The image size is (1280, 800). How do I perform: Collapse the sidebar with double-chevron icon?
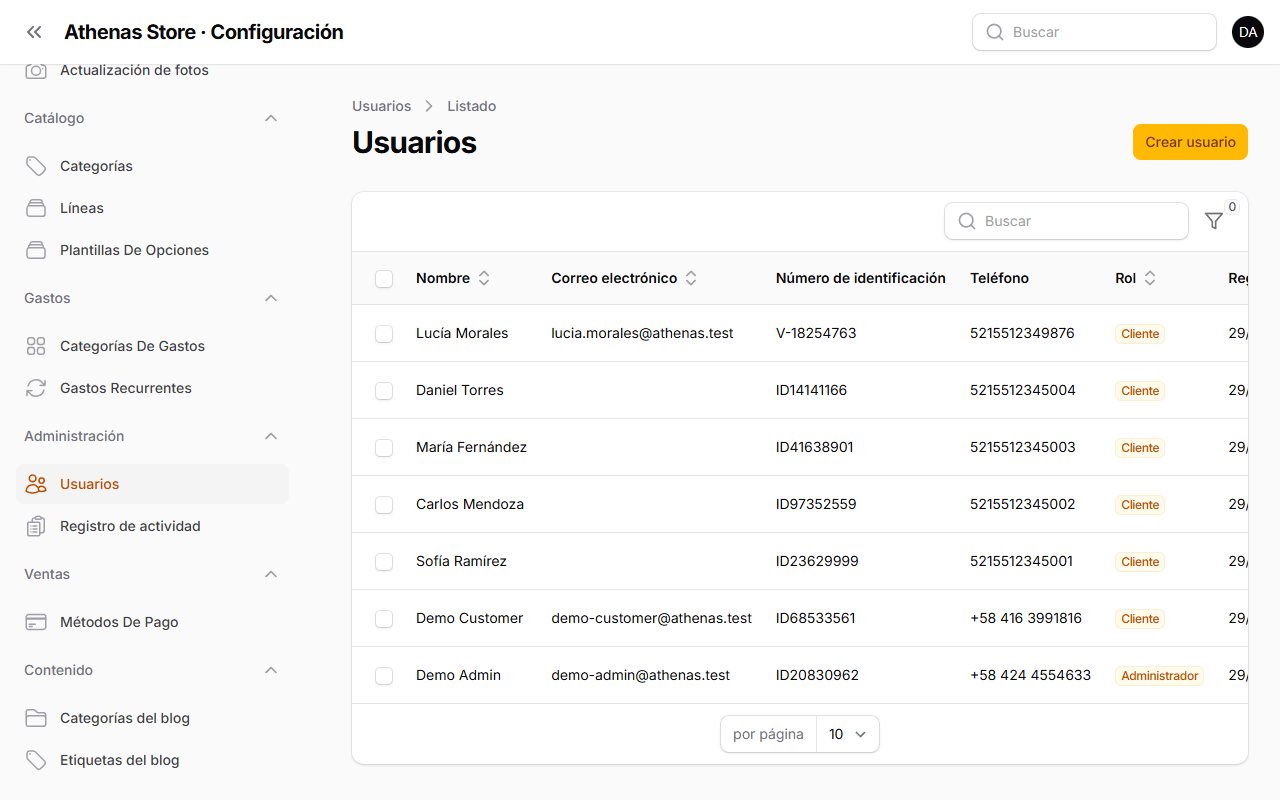[x=34, y=32]
